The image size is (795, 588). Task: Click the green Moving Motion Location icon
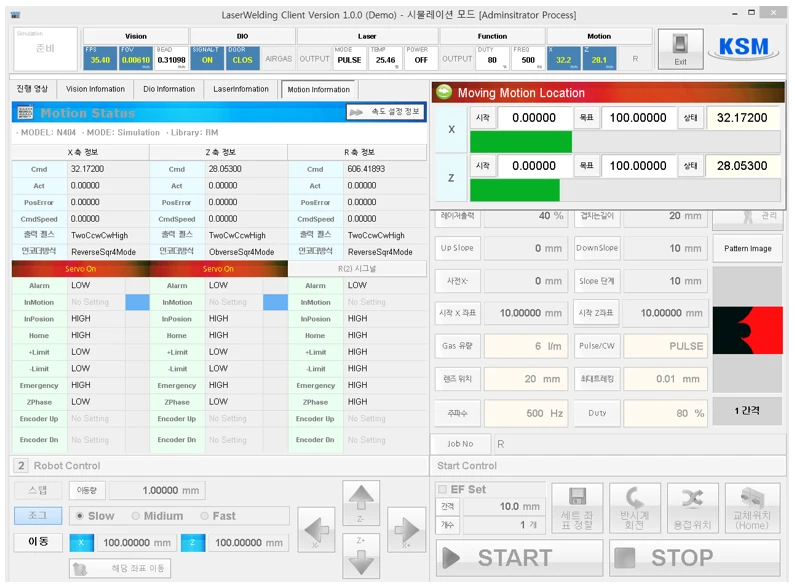pos(444,92)
